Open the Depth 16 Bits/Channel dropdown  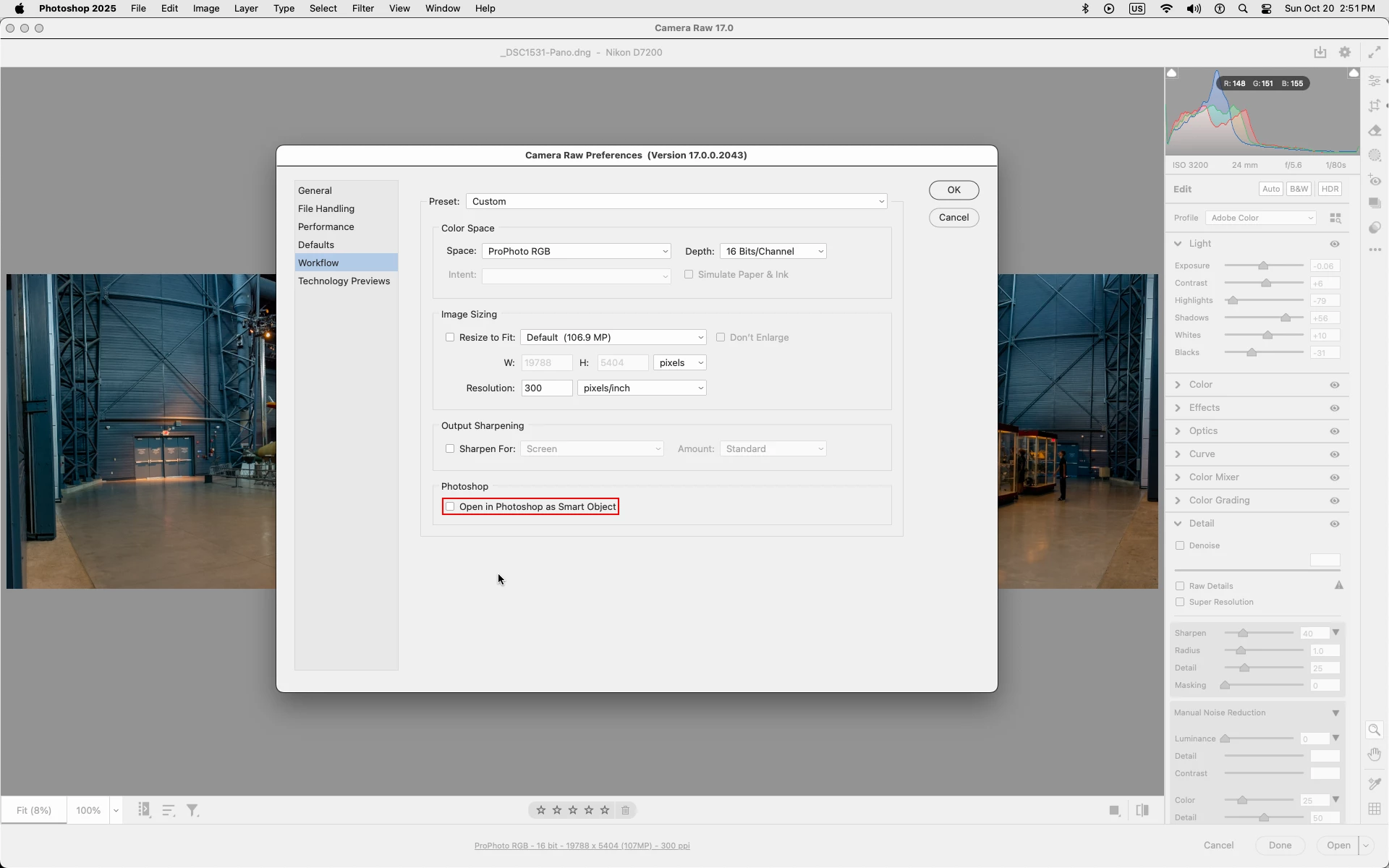[x=773, y=251]
